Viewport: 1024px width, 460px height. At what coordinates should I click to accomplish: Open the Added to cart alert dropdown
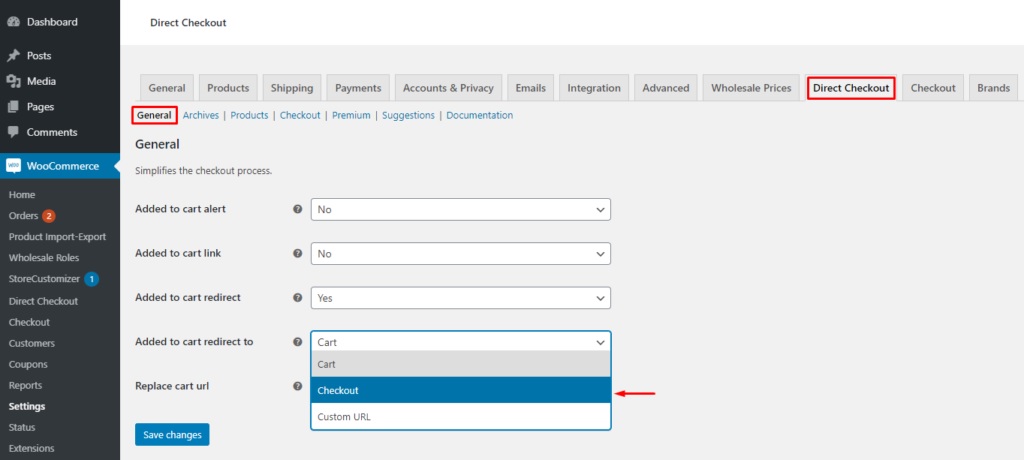tap(460, 210)
